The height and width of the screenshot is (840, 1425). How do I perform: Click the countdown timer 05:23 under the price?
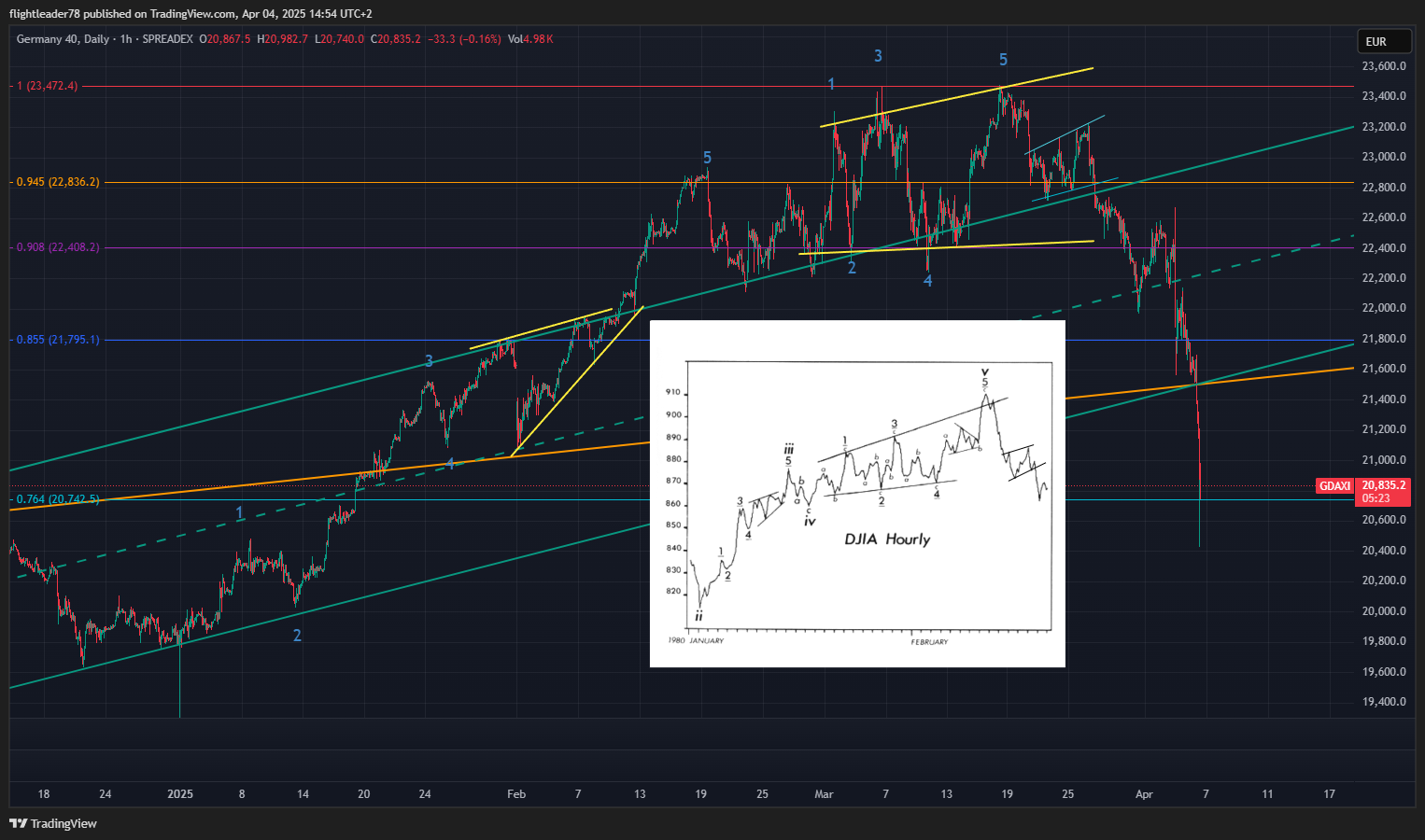click(x=1376, y=498)
